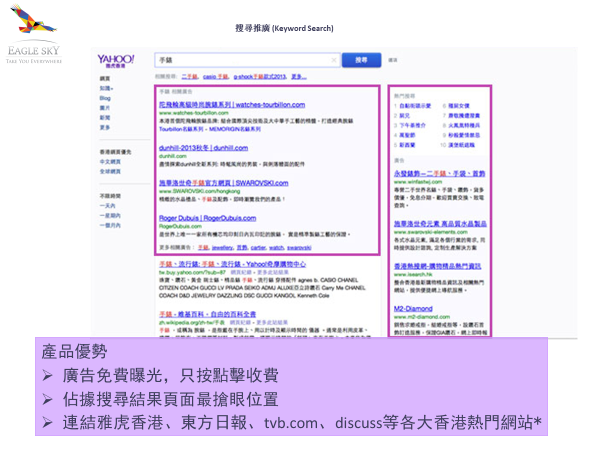Open the 手錶 - 維基百科 result link
This screenshot has width=600, height=450.
207,315
